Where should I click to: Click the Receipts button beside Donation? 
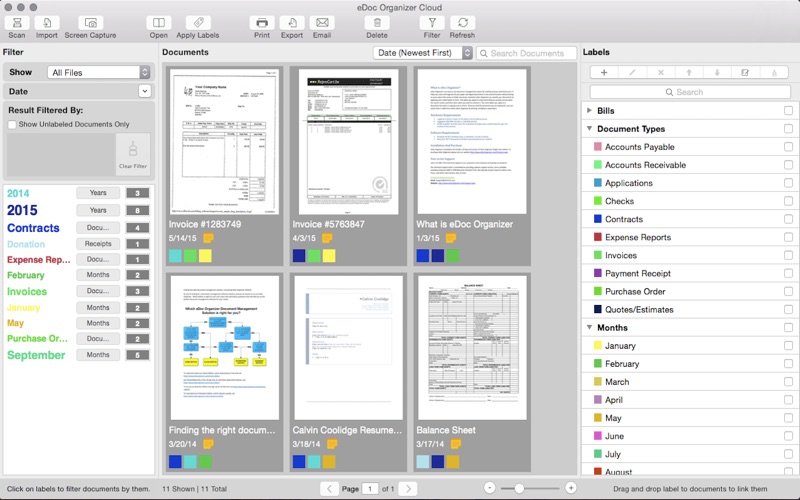point(98,244)
